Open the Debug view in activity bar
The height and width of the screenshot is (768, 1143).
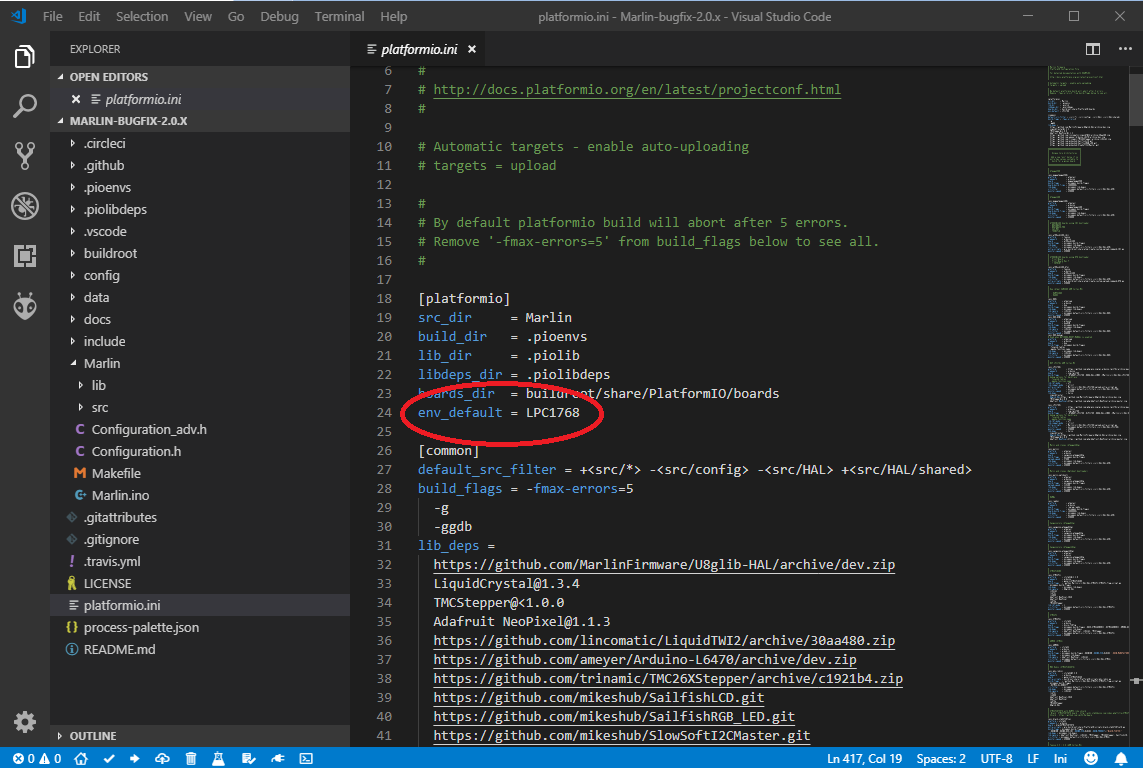[24, 206]
